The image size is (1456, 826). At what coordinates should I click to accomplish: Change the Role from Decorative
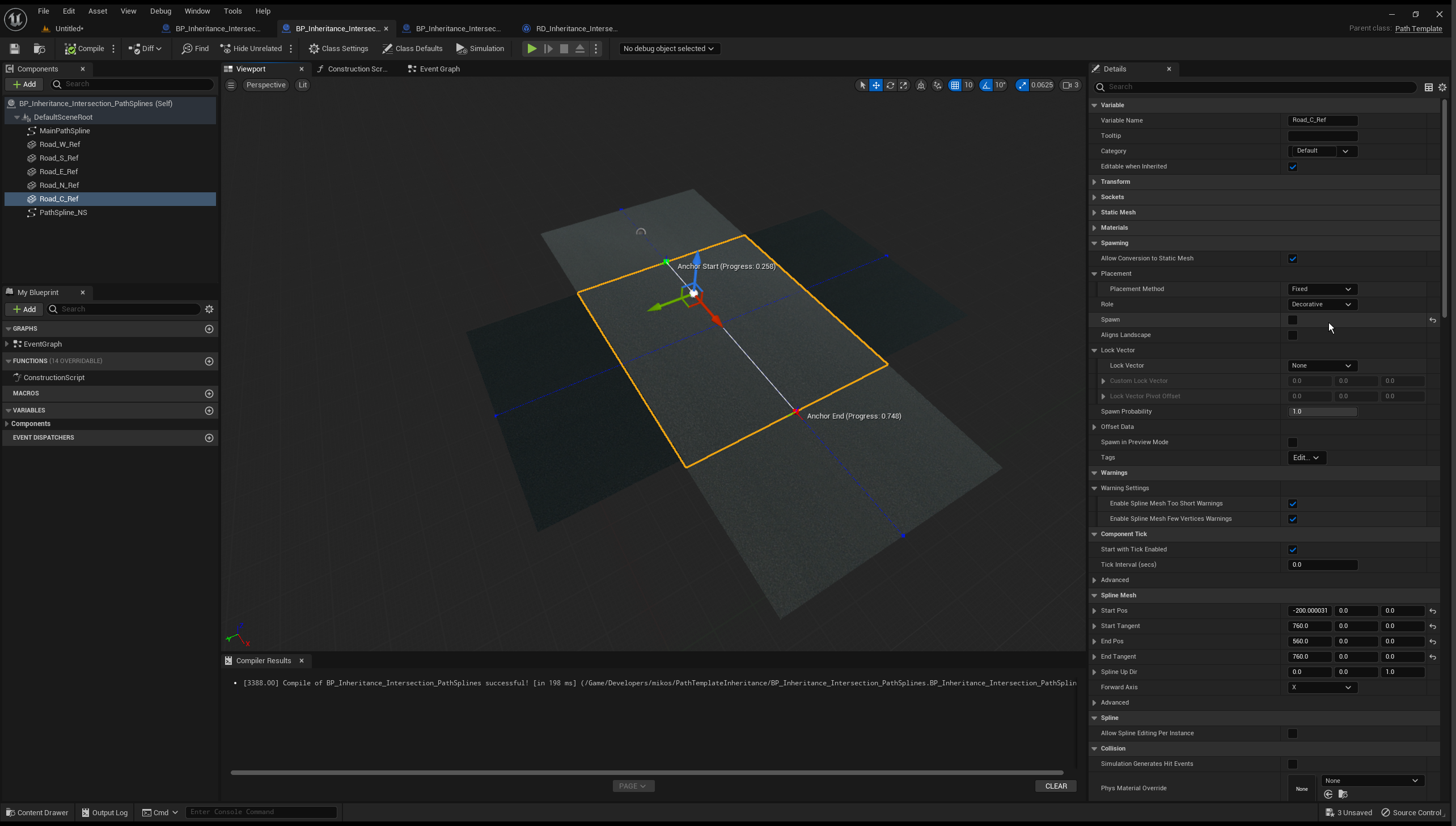coord(1322,304)
